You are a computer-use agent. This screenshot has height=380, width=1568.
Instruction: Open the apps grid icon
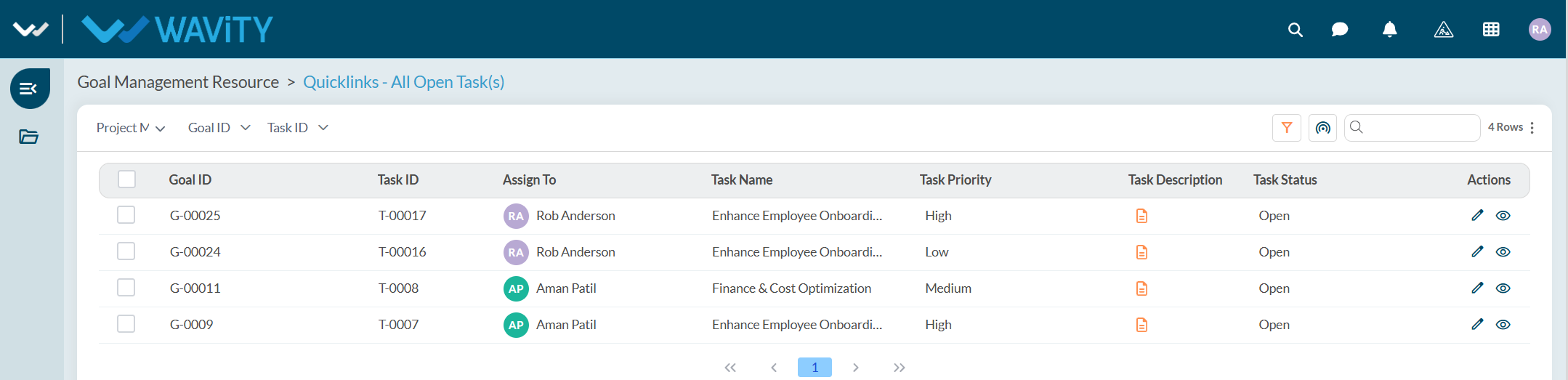point(1491,30)
